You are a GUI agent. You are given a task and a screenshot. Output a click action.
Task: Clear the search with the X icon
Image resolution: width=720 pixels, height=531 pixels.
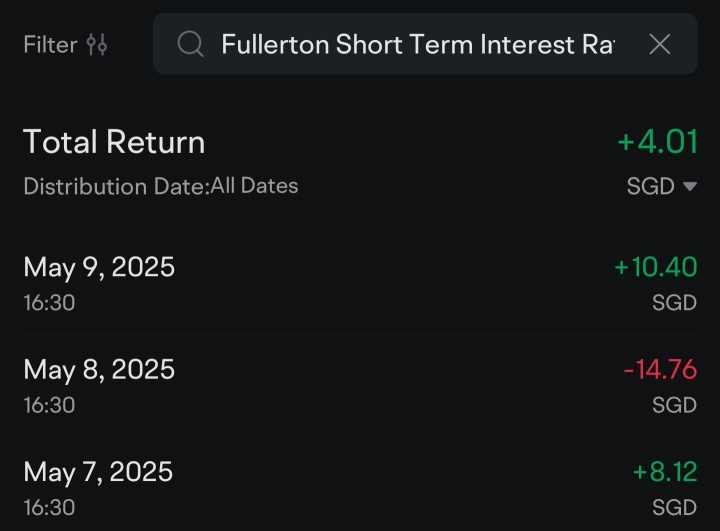pos(660,44)
